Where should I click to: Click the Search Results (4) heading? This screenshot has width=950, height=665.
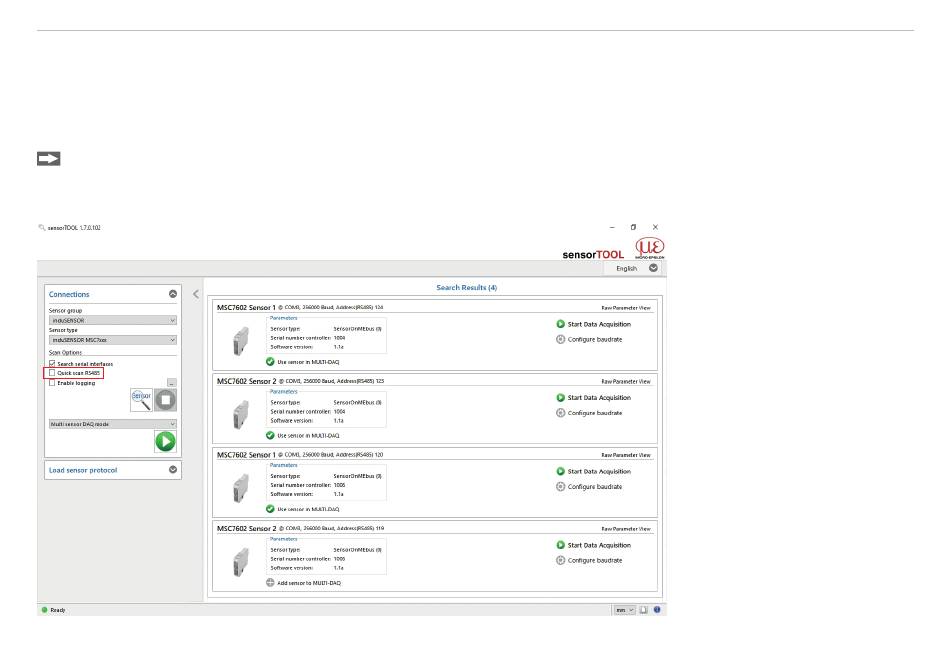[x=467, y=288]
